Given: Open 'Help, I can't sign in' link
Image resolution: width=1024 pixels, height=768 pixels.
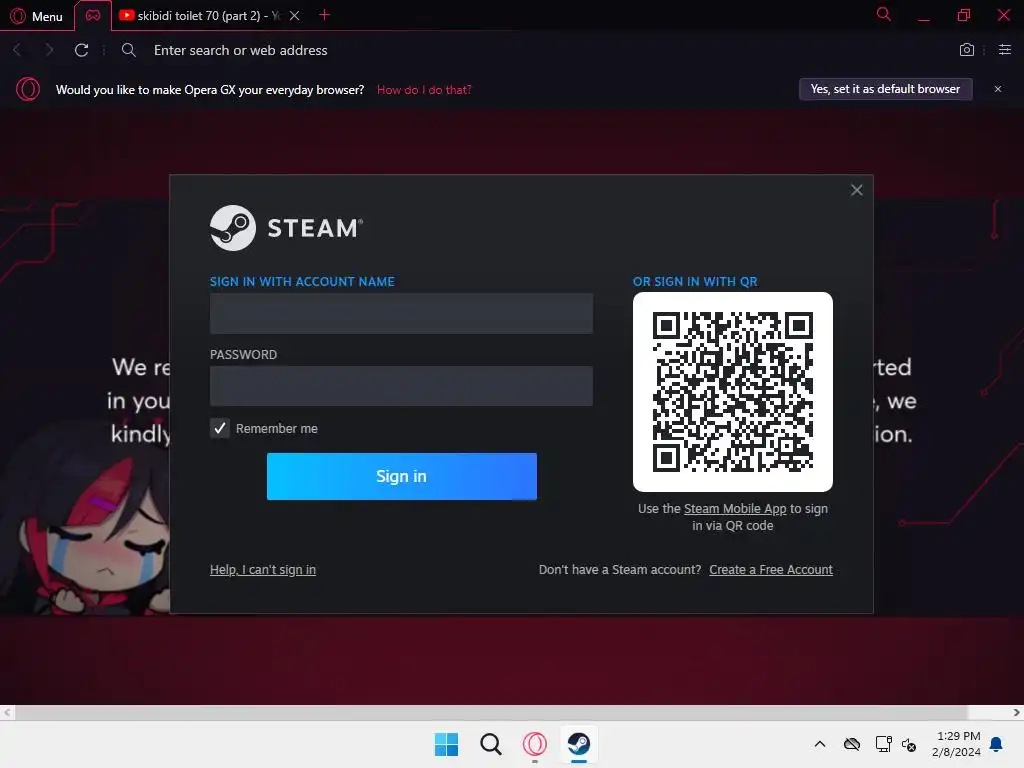Looking at the screenshot, I should [x=263, y=569].
